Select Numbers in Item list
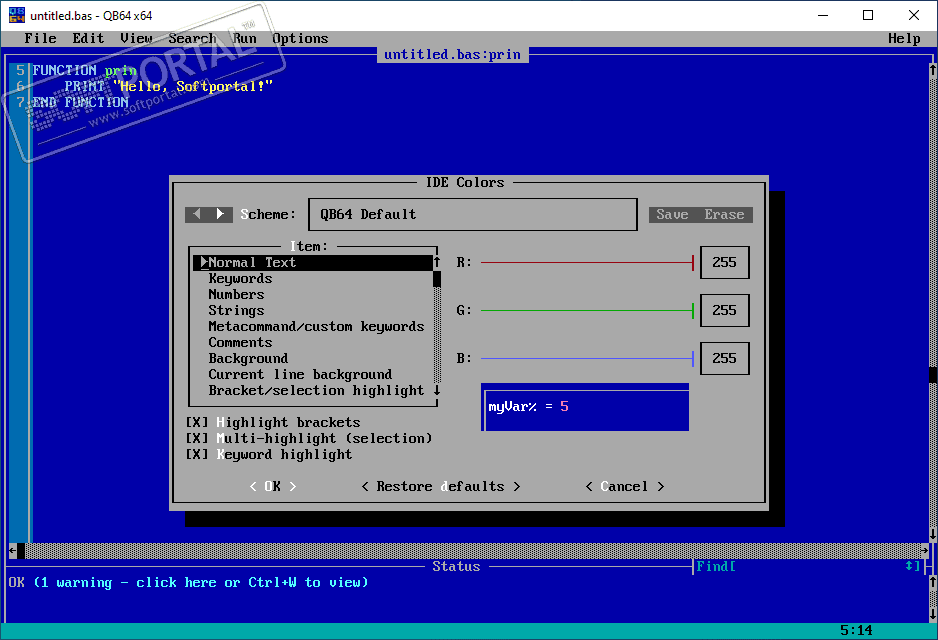This screenshot has width=938, height=640. pyautogui.click(x=313, y=294)
